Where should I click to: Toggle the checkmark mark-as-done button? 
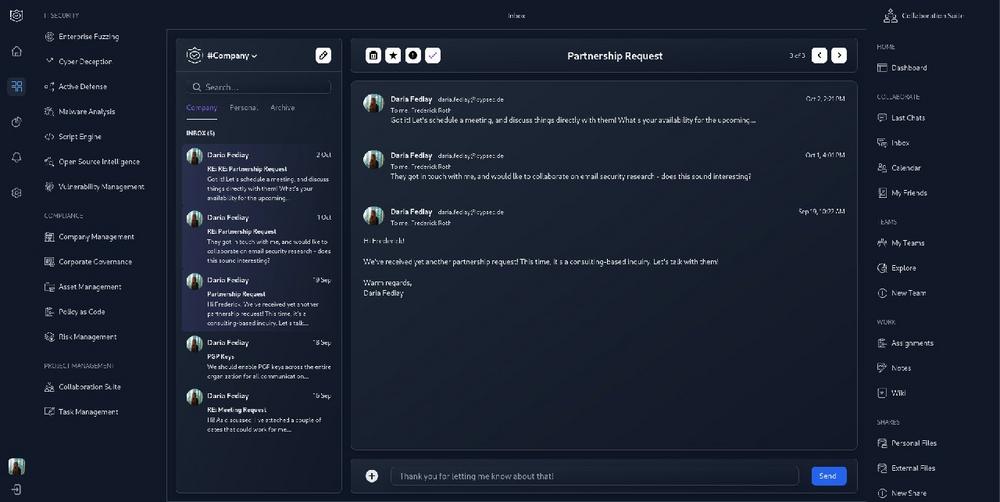(433, 56)
